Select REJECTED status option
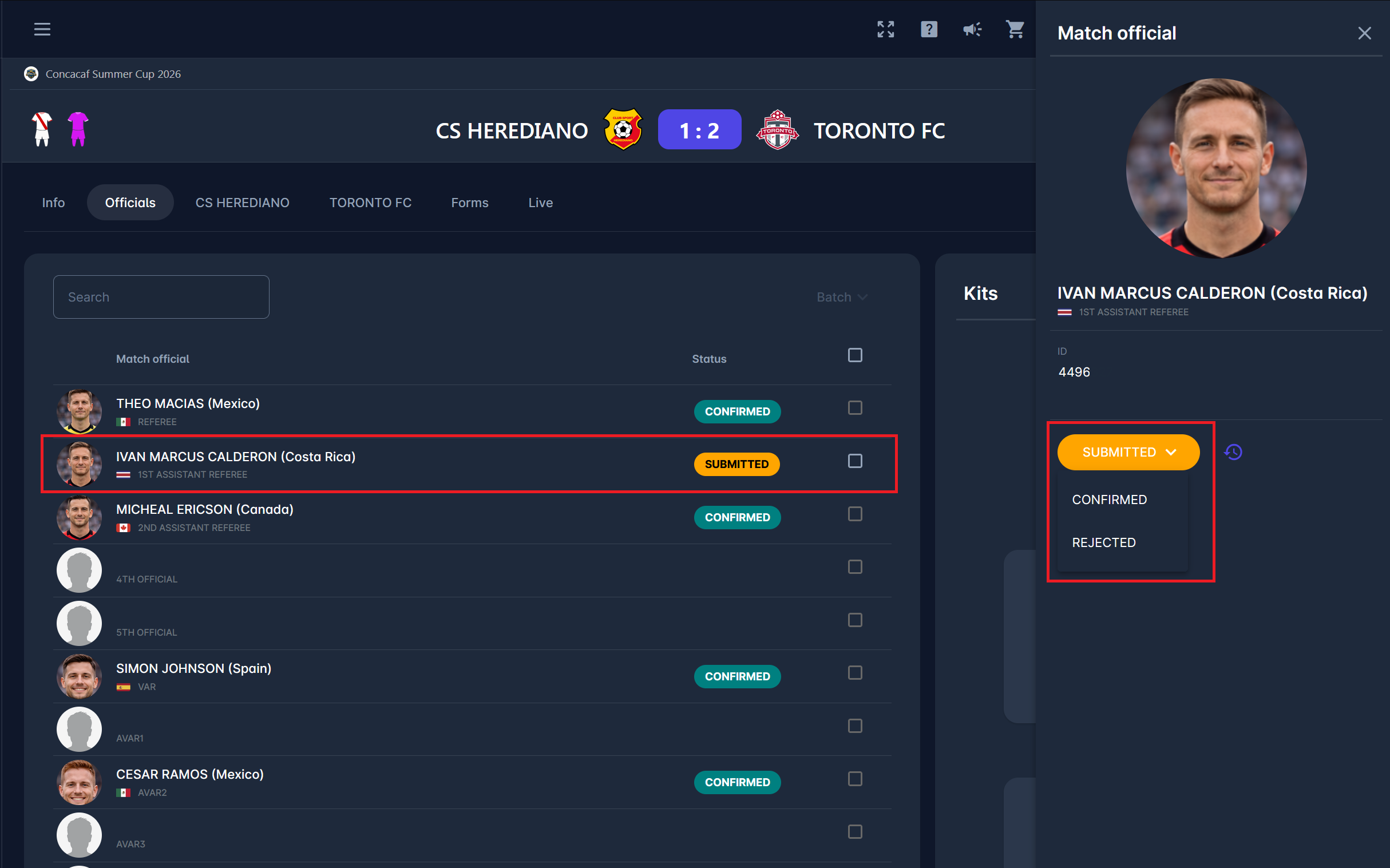Viewport: 1390px width, 868px height. click(1103, 542)
